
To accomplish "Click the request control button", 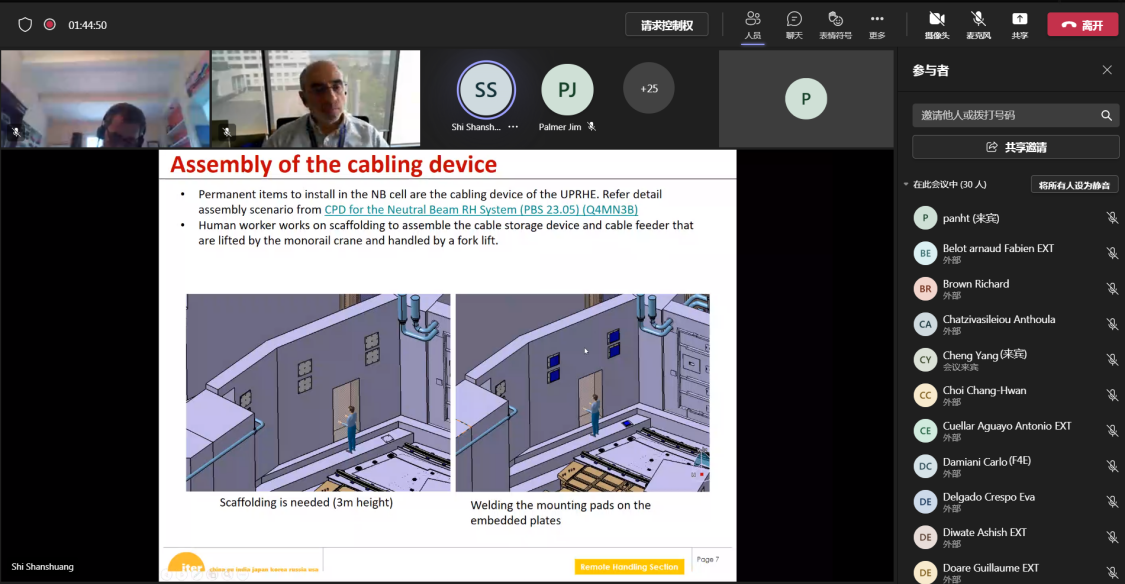I will point(667,25).
